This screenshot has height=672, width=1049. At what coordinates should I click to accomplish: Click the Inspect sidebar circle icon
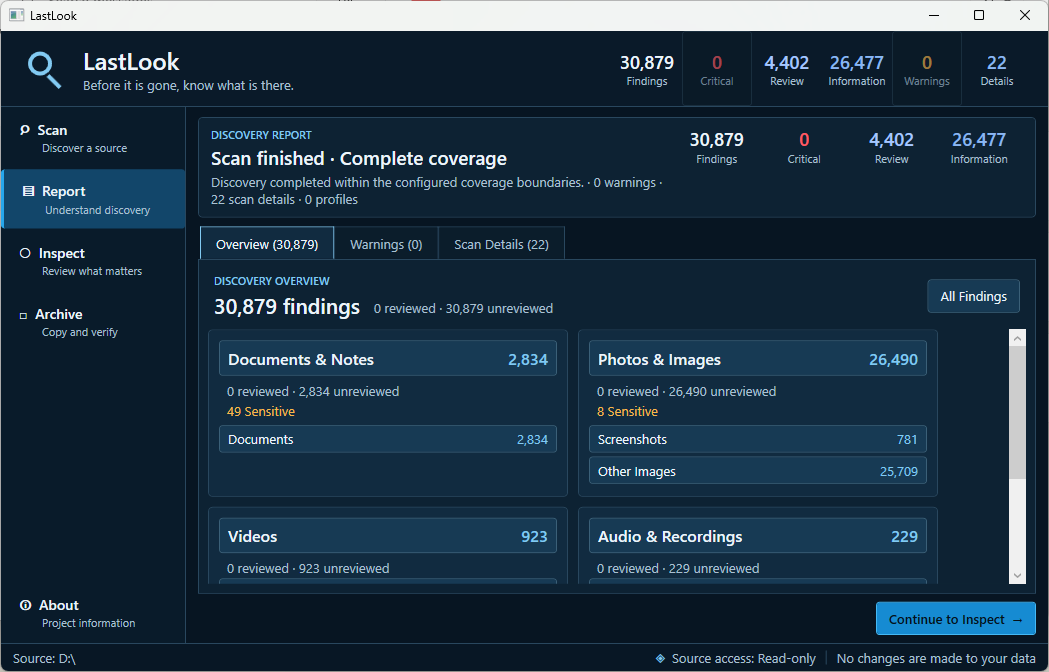pos(25,253)
